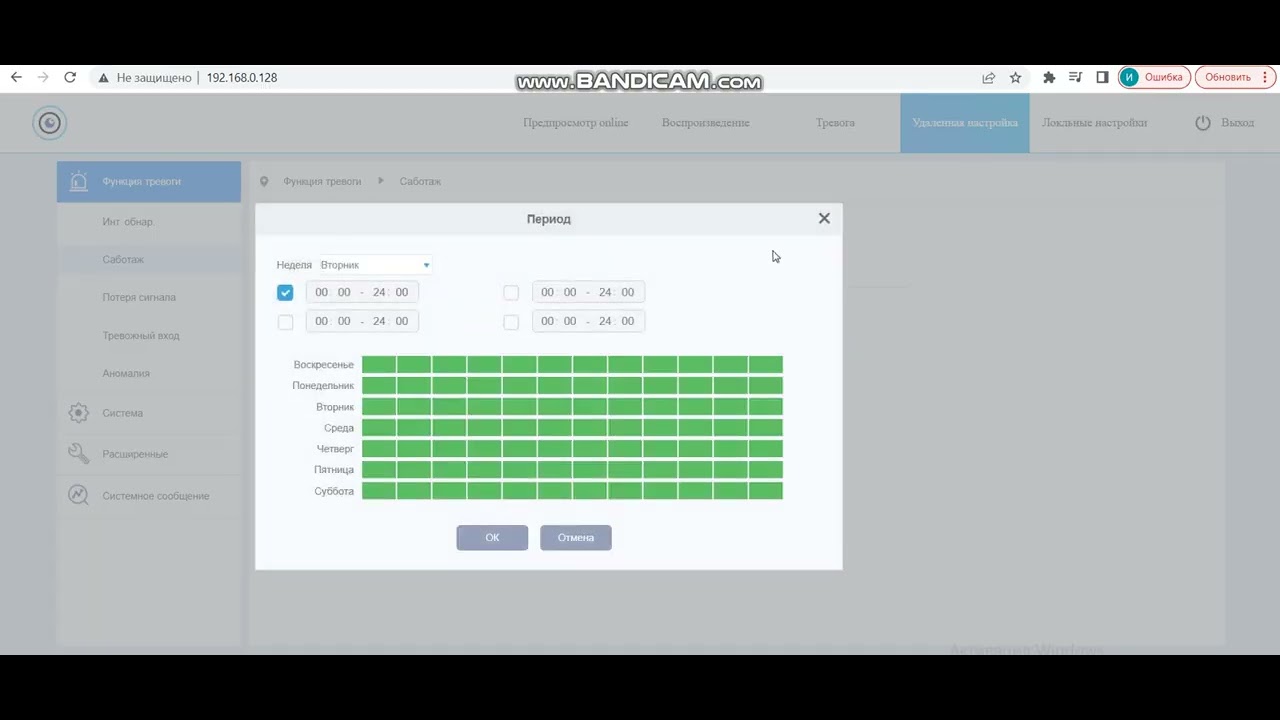Bookmark the page with star icon
This screenshot has height=720, width=1280.
[1016, 77]
